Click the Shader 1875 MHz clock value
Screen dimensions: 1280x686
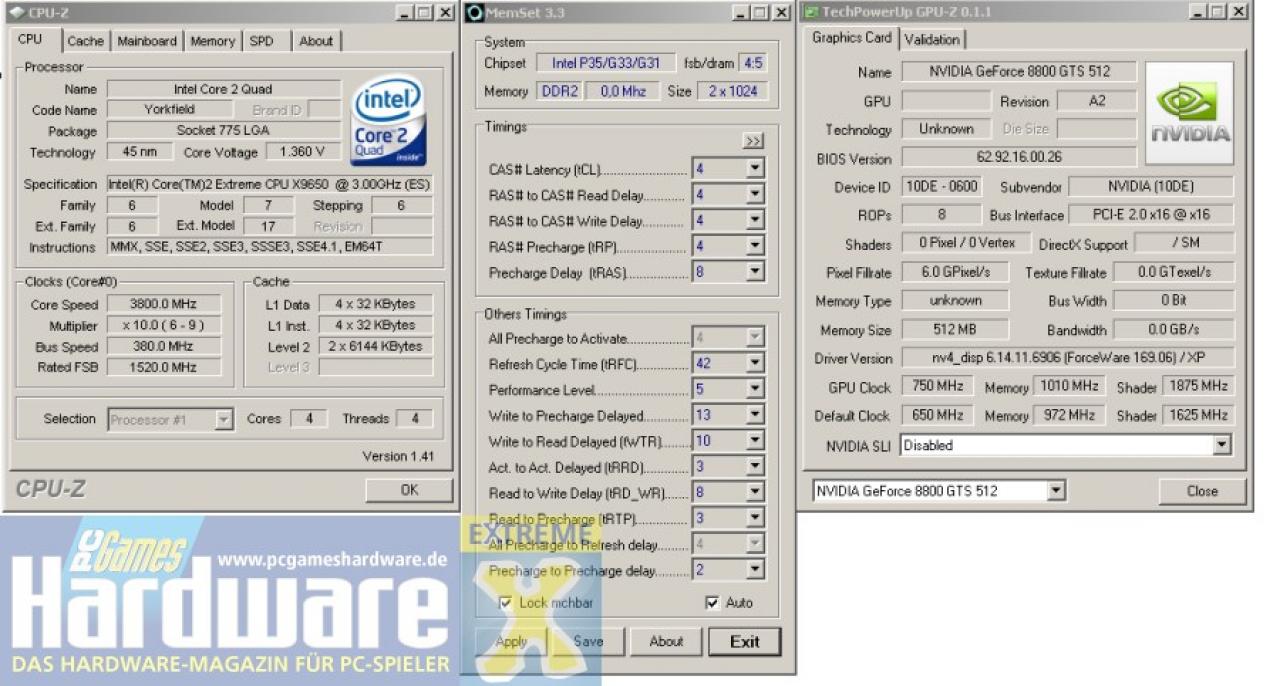1198,386
